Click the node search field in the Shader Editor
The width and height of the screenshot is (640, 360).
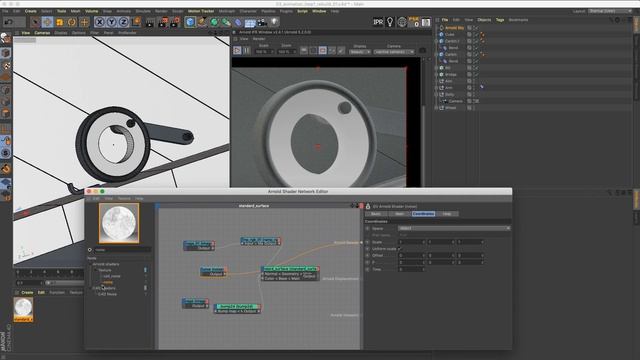click(x=123, y=250)
